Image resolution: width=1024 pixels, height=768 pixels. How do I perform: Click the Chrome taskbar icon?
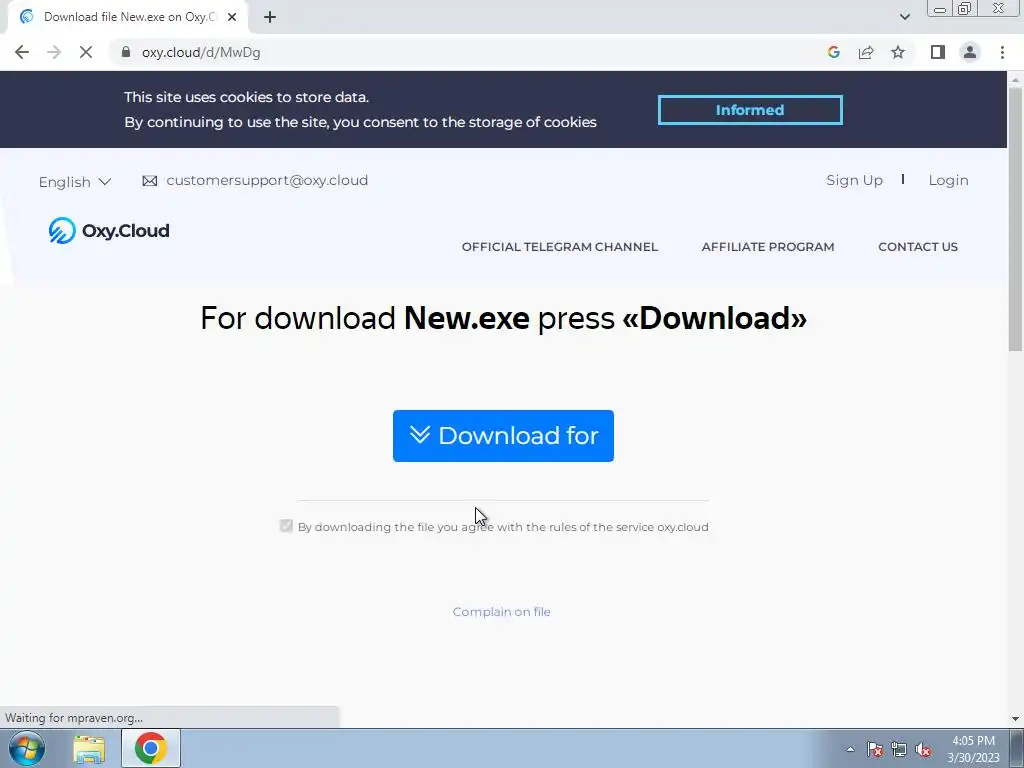151,748
